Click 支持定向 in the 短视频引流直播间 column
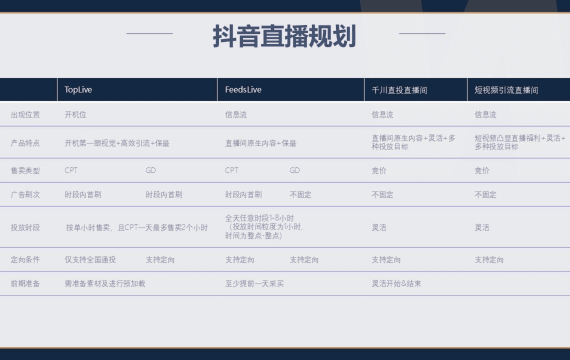This screenshot has height=360, width=570. coord(489,260)
